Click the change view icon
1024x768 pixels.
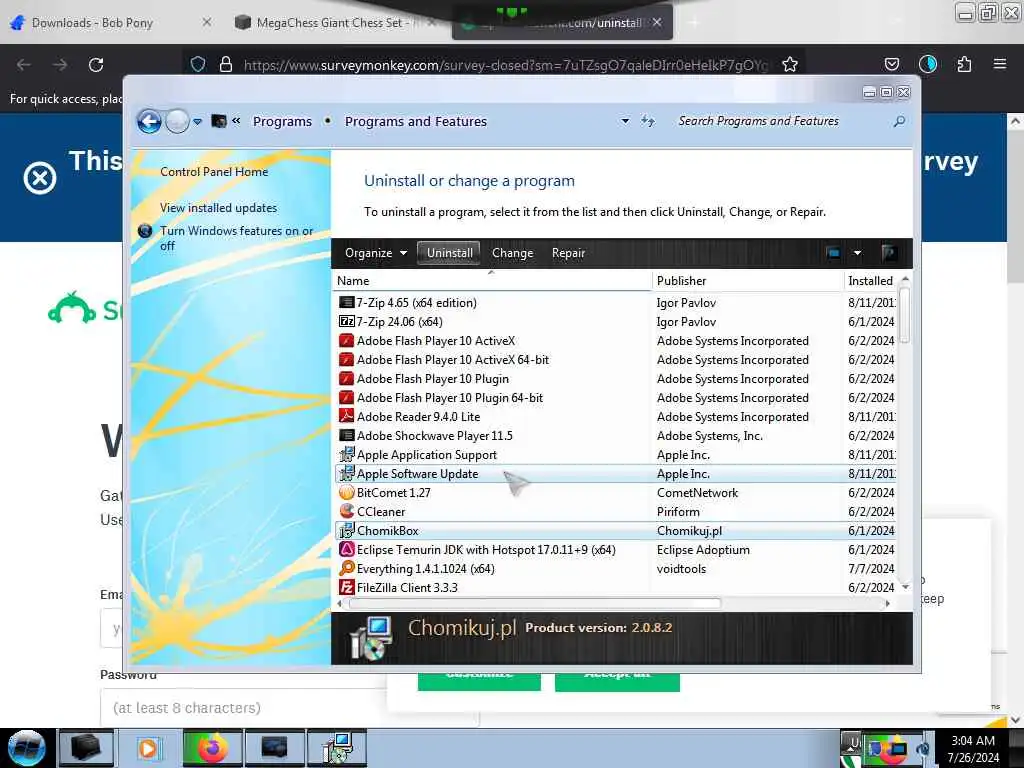click(833, 253)
